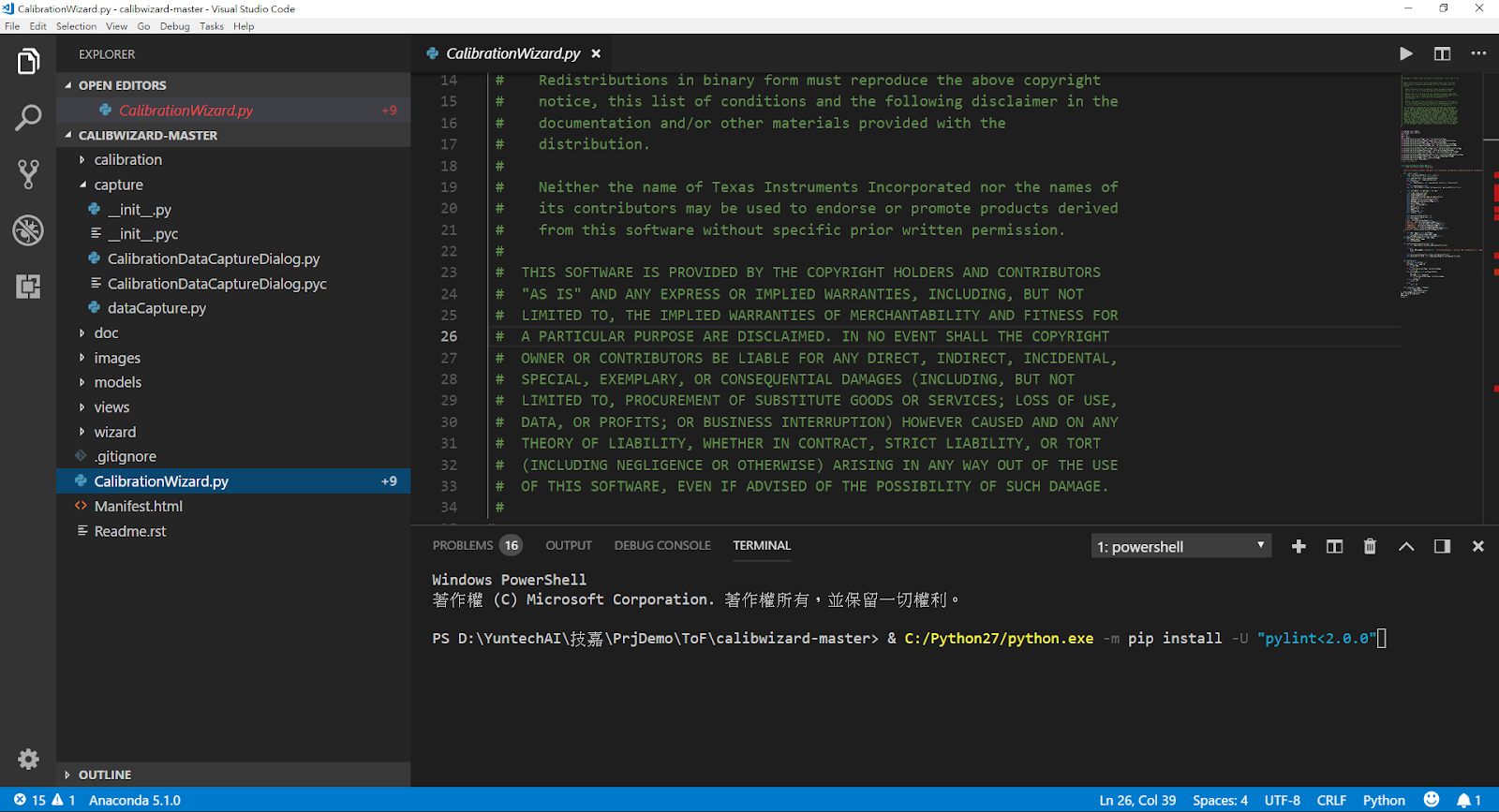This screenshot has height=812, width=1499.
Task: Open the Source Control view icon
Action: pyautogui.click(x=28, y=174)
